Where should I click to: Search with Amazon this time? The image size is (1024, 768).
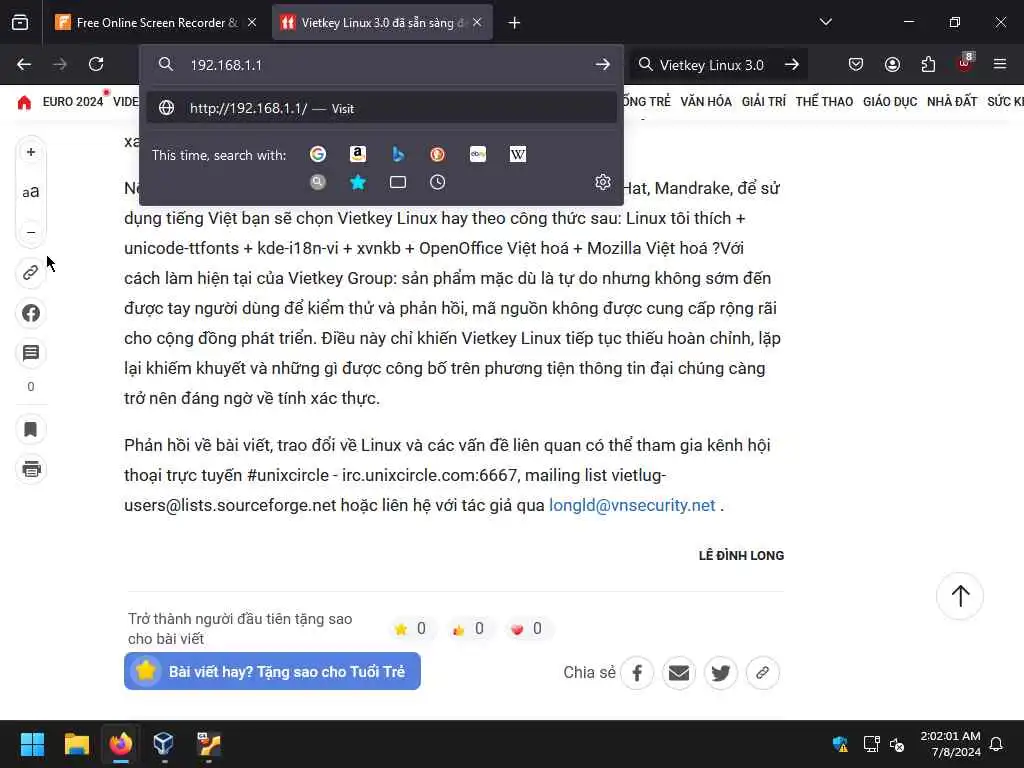click(357, 154)
